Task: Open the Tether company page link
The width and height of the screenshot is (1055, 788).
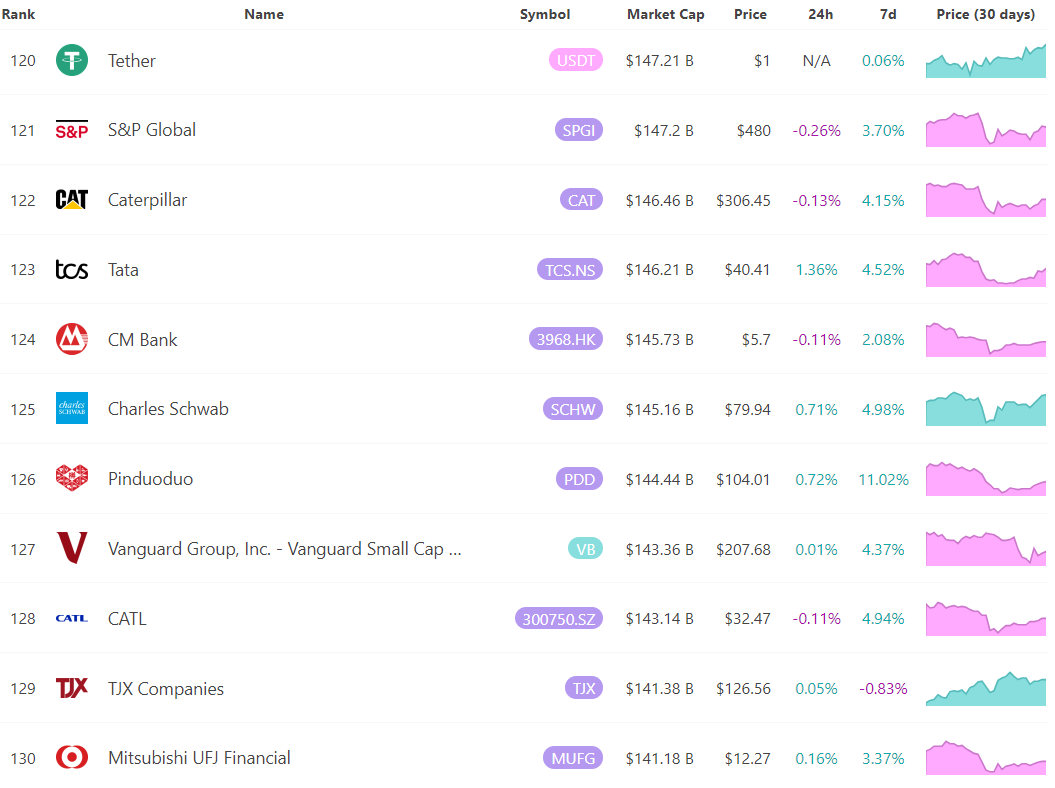Action: 131,60
